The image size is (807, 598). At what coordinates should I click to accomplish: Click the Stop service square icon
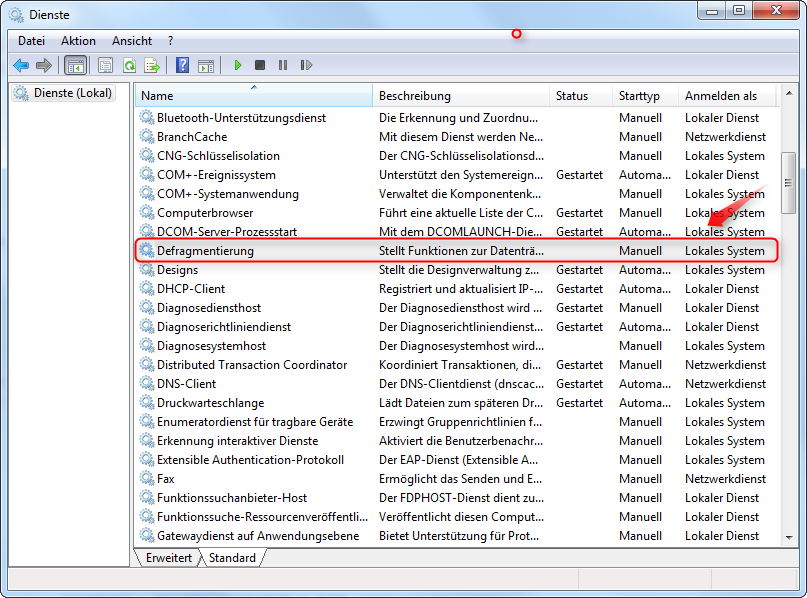260,65
